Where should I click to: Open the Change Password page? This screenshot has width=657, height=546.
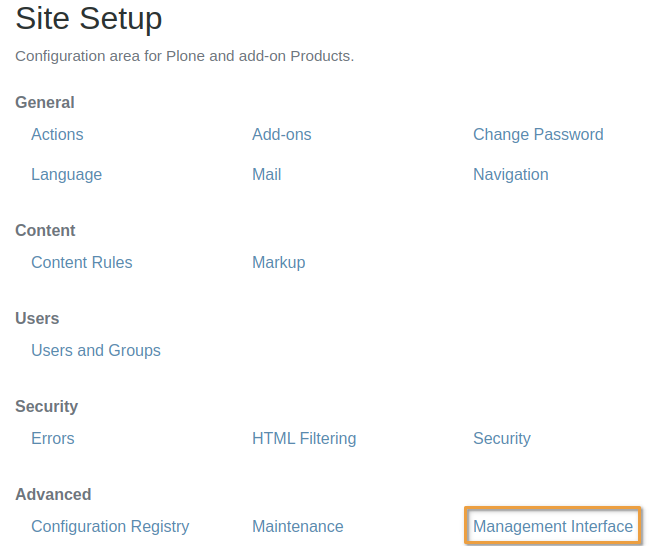538,134
